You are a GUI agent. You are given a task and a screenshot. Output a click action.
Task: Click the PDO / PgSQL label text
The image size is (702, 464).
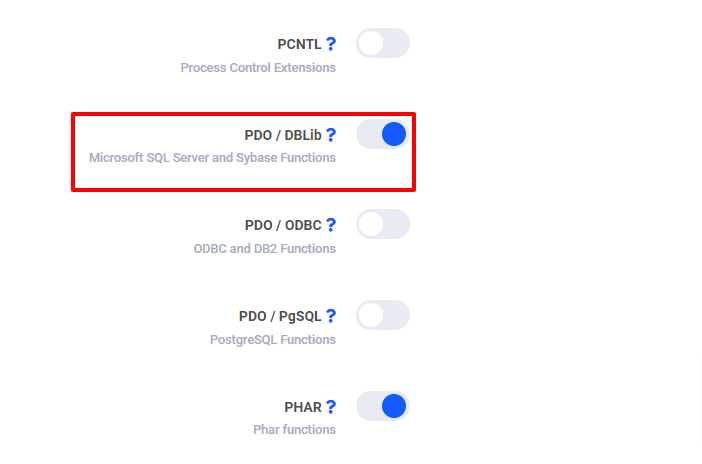(x=283, y=316)
